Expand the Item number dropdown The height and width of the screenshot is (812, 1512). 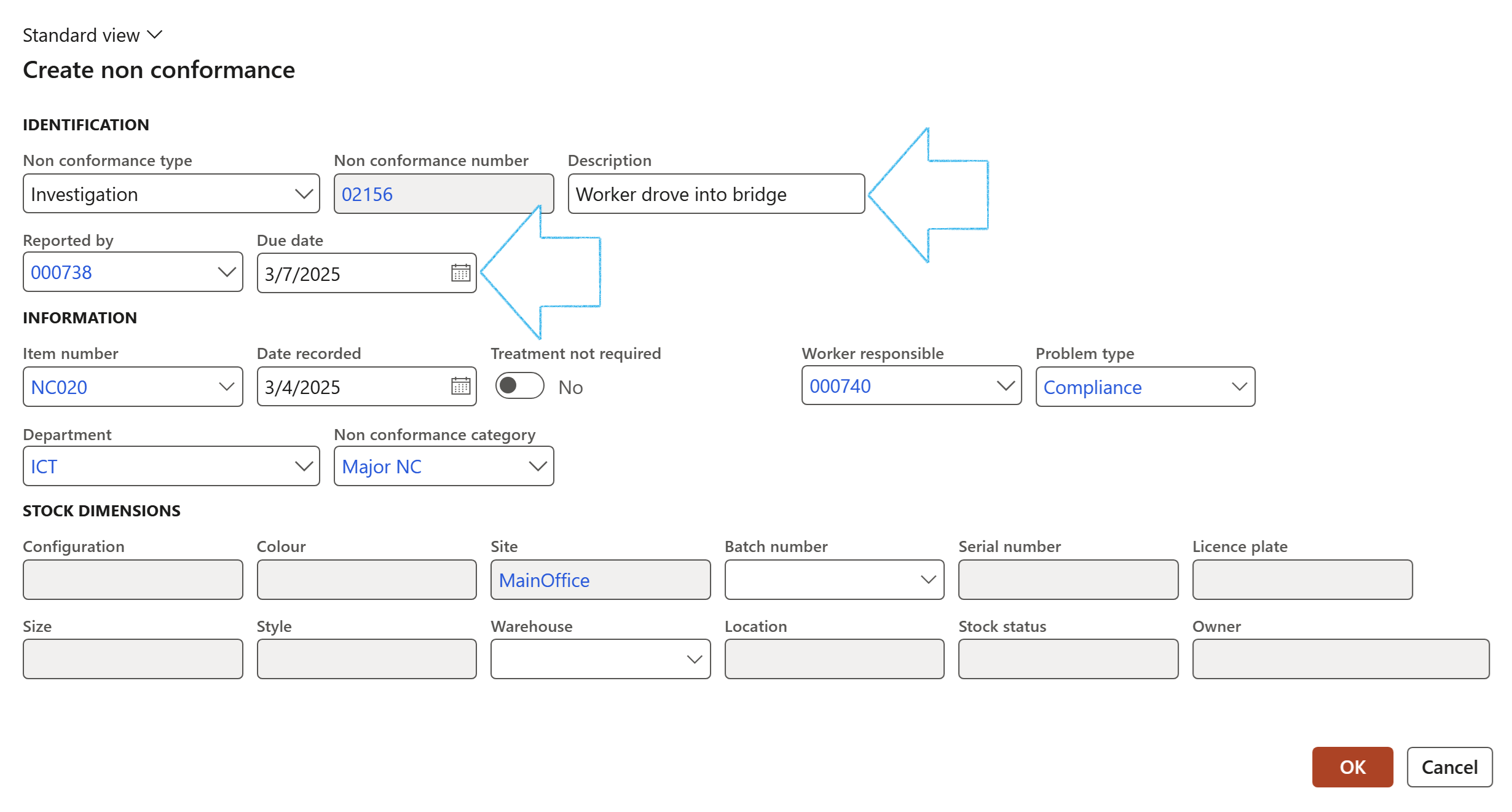pos(227,387)
